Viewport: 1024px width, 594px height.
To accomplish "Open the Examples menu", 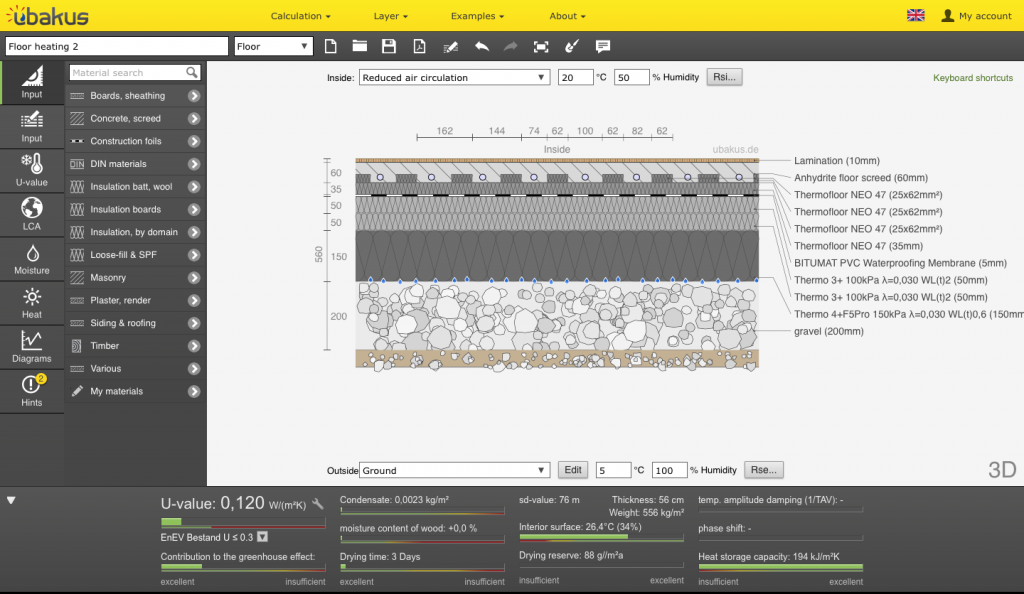I will point(477,16).
